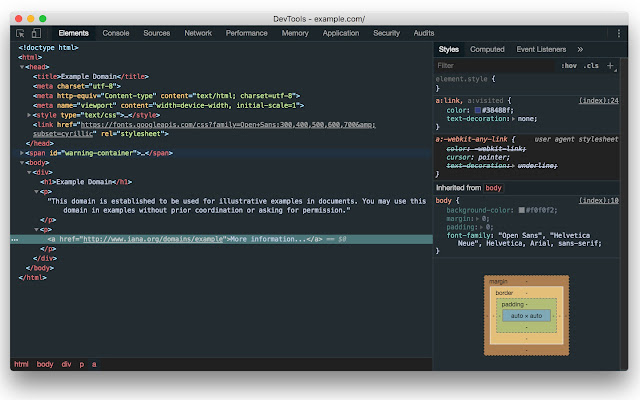Collapse the head element node
This screenshot has width=640, height=400.
click(x=22, y=66)
